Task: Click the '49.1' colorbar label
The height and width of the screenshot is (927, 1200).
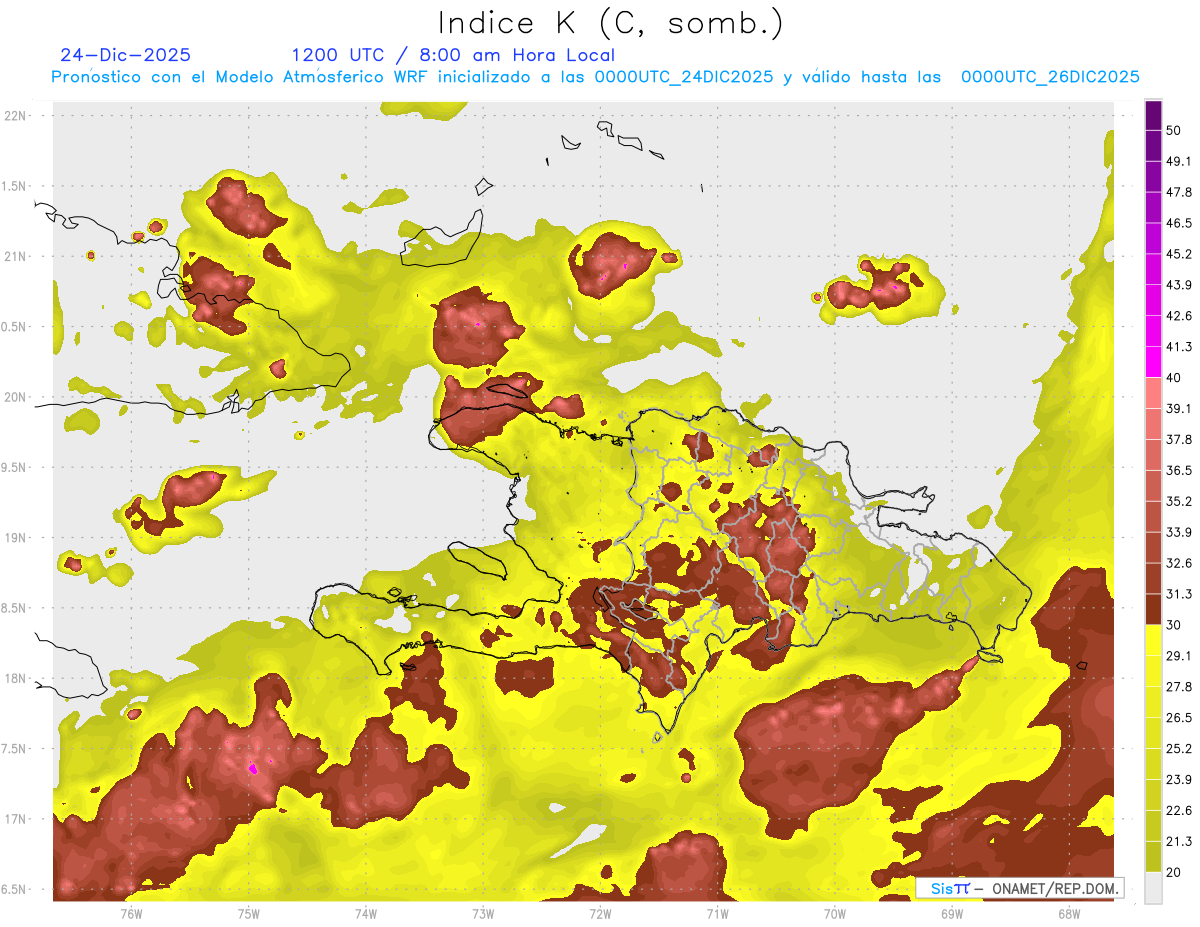Action: point(1179,161)
